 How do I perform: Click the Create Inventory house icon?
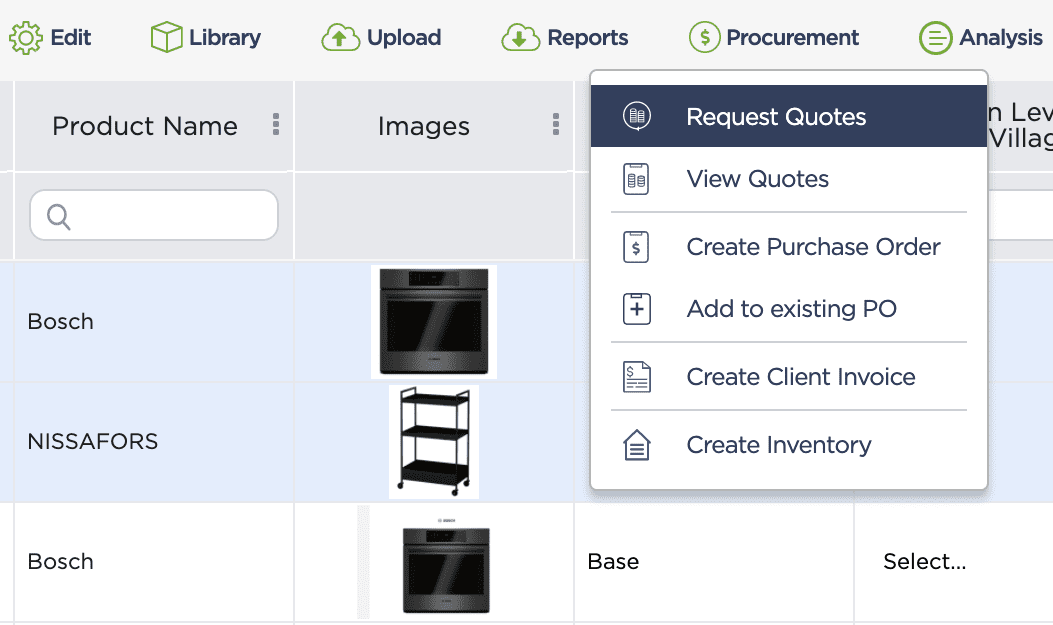[x=636, y=445]
